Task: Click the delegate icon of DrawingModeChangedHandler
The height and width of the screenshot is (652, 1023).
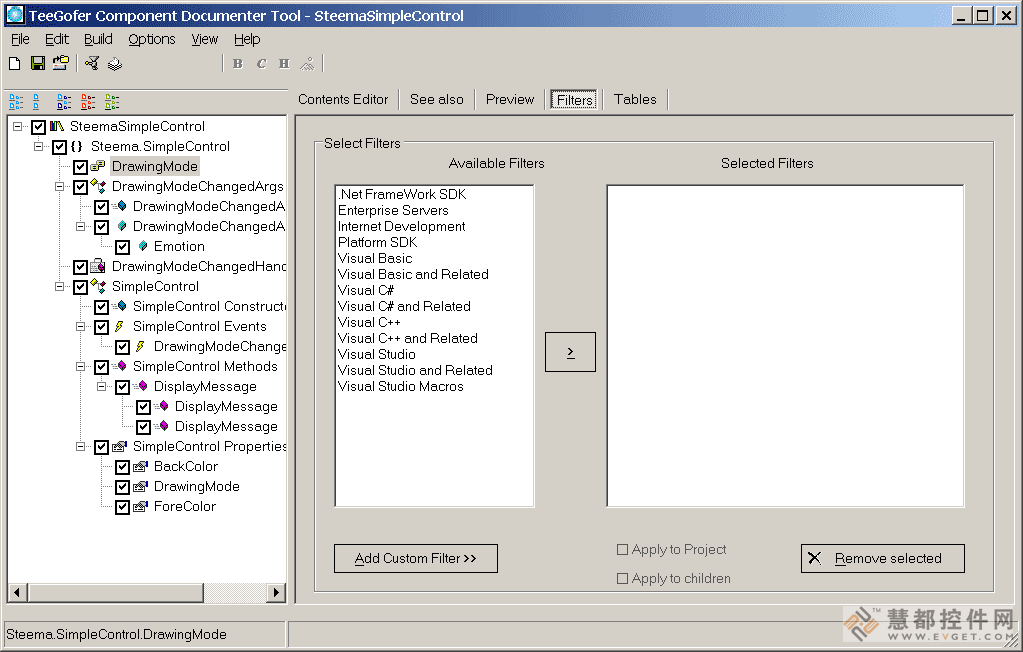Action: click(x=98, y=266)
